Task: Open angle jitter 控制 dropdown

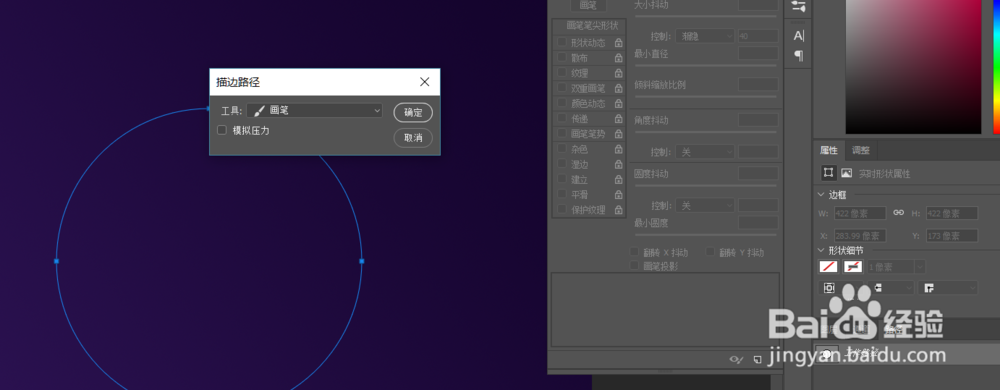Action: point(705,152)
